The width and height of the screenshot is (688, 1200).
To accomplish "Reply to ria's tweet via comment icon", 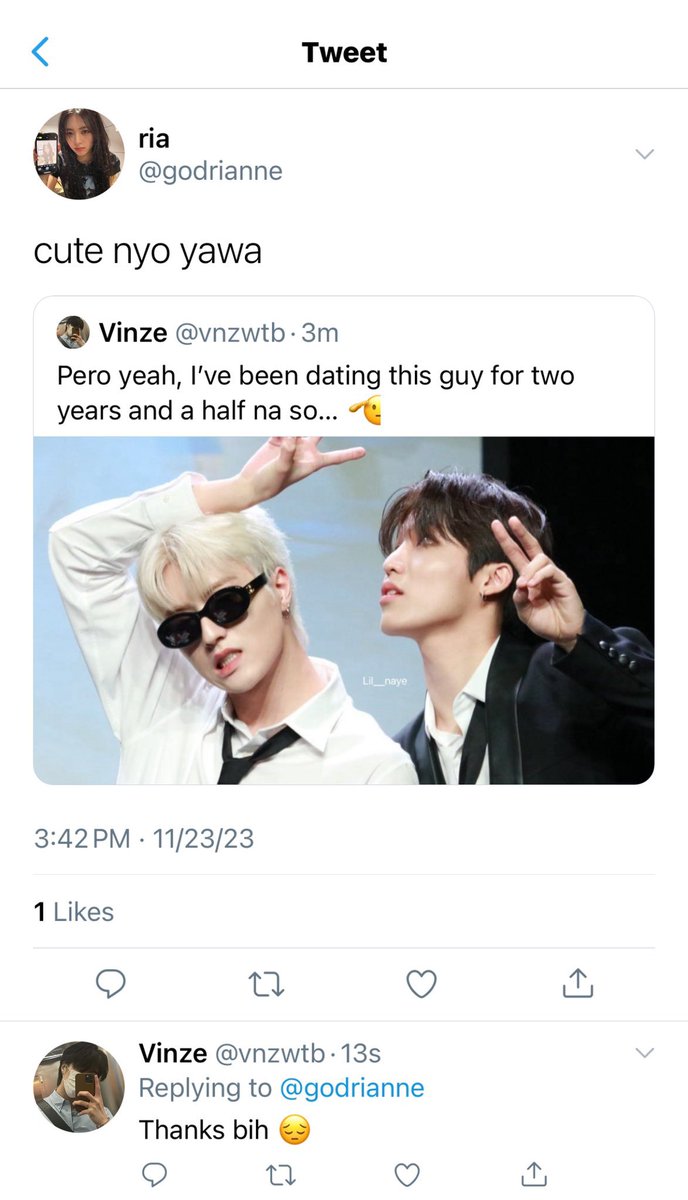I will click(x=110, y=985).
